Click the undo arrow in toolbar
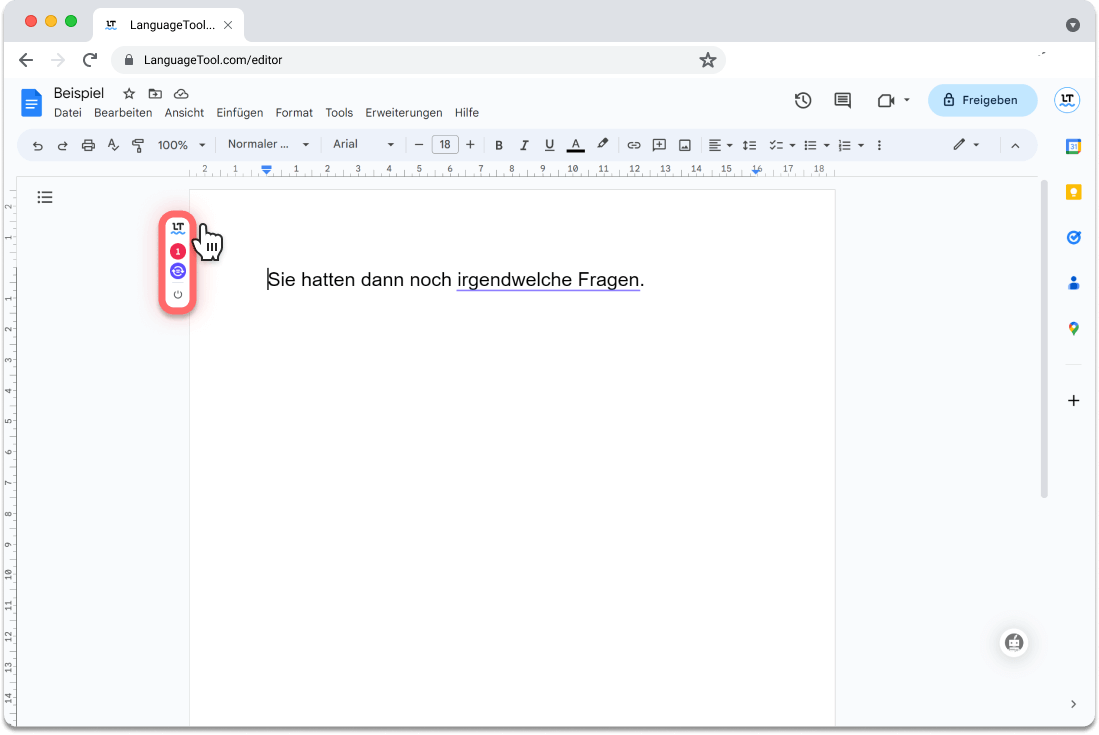 [38, 145]
